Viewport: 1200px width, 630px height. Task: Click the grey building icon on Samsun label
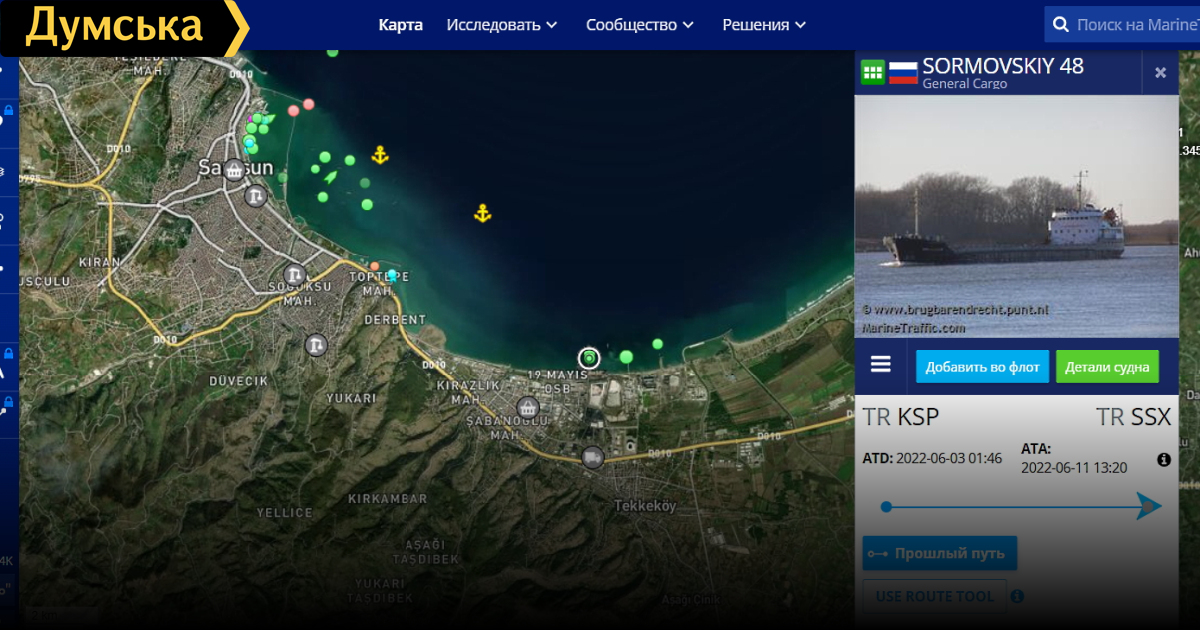(235, 170)
